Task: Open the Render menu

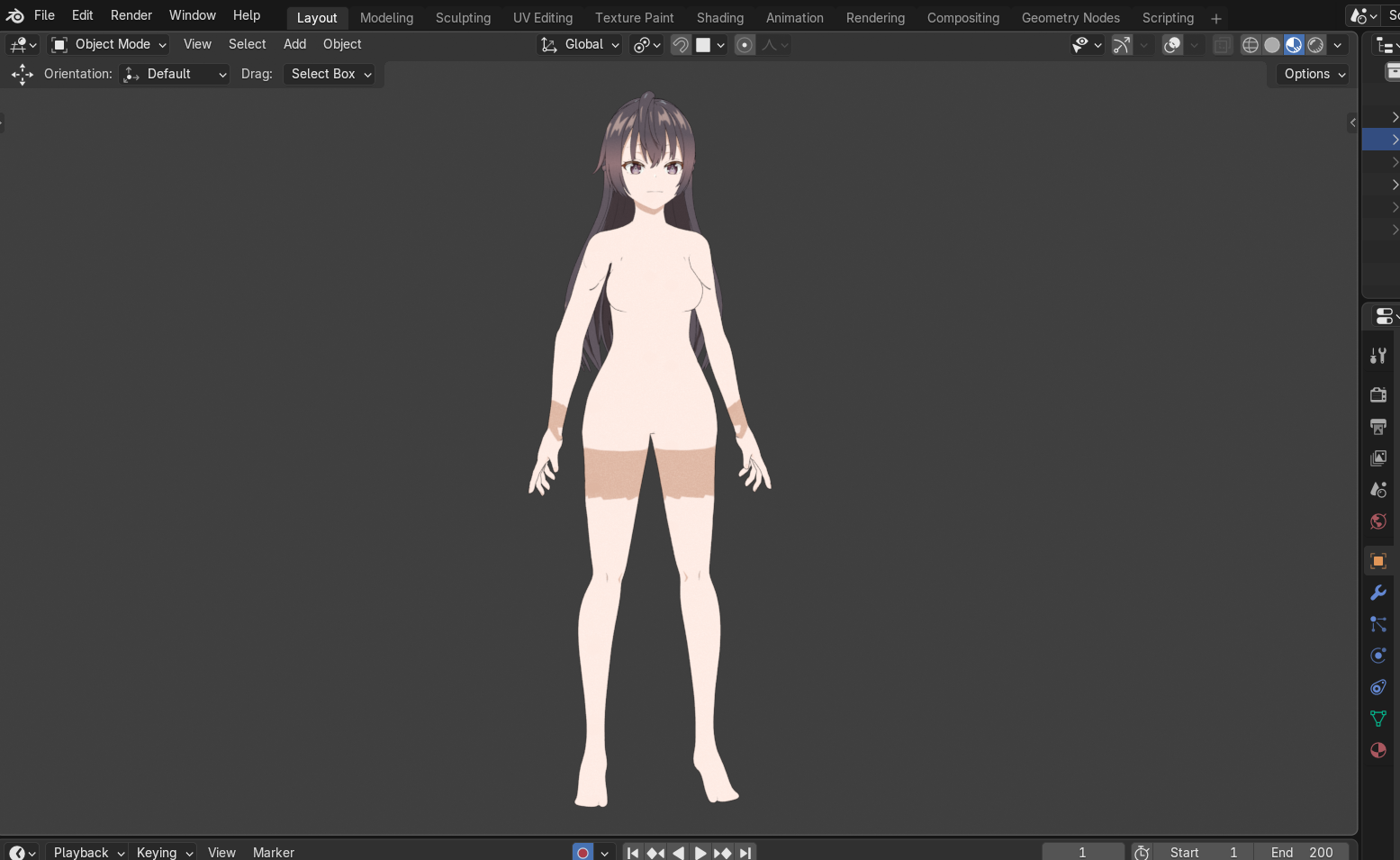Action: click(x=131, y=15)
